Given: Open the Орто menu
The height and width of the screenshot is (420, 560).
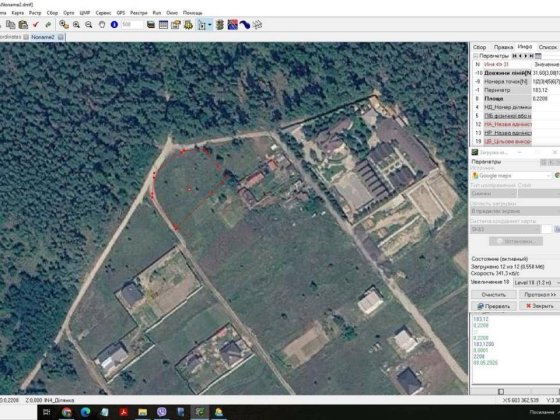Looking at the screenshot, I should pos(69,13).
